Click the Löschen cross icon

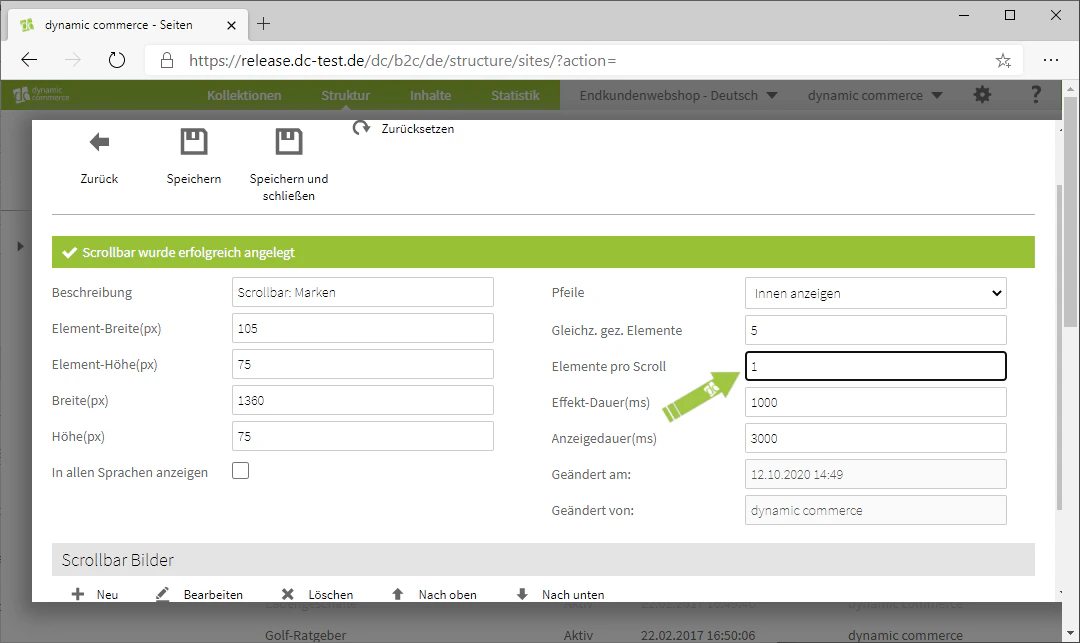point(287,594)
